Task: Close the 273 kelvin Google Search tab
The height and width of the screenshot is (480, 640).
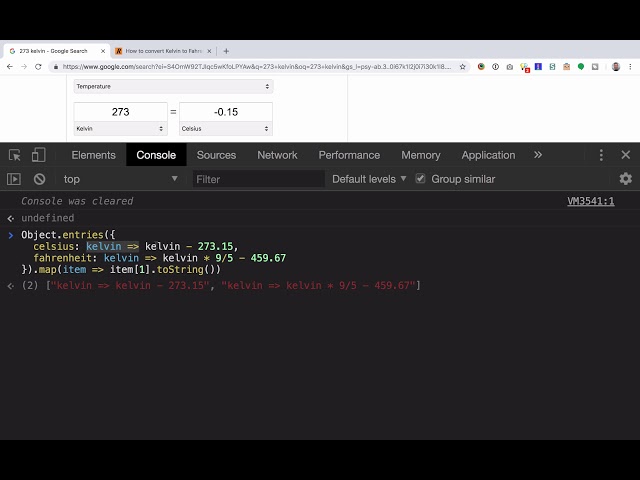Action: point(103,51)
